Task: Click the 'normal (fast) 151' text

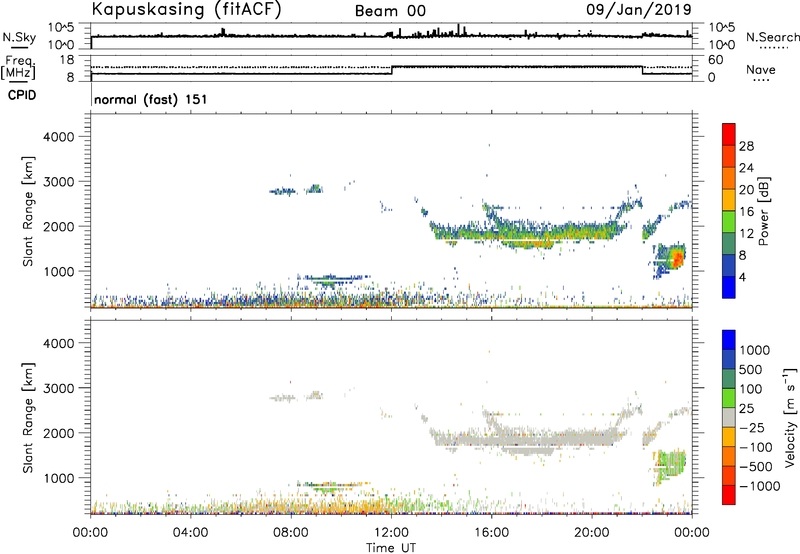Action: (151, 99)
